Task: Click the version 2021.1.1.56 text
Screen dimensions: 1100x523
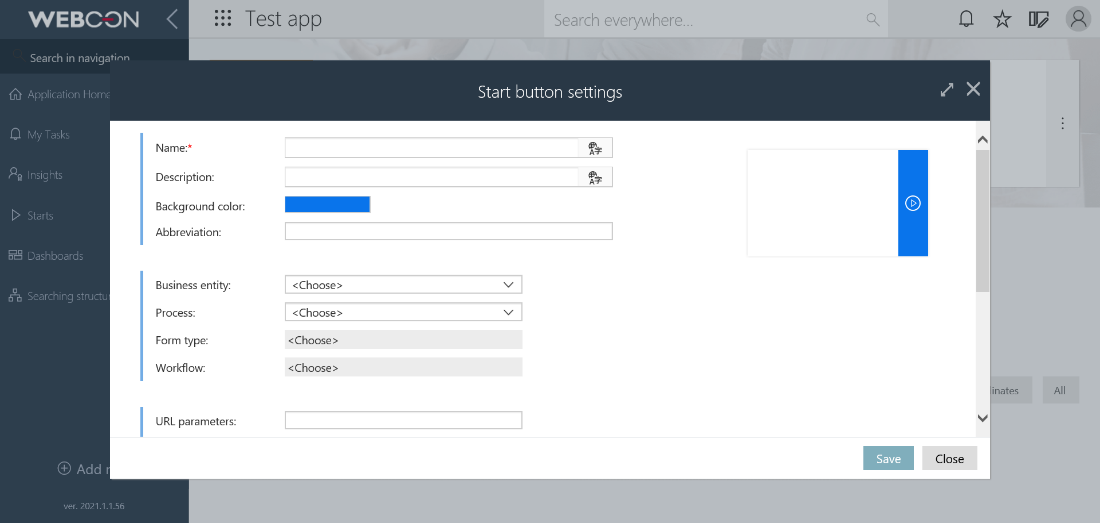Action: [x=94, y=505]
